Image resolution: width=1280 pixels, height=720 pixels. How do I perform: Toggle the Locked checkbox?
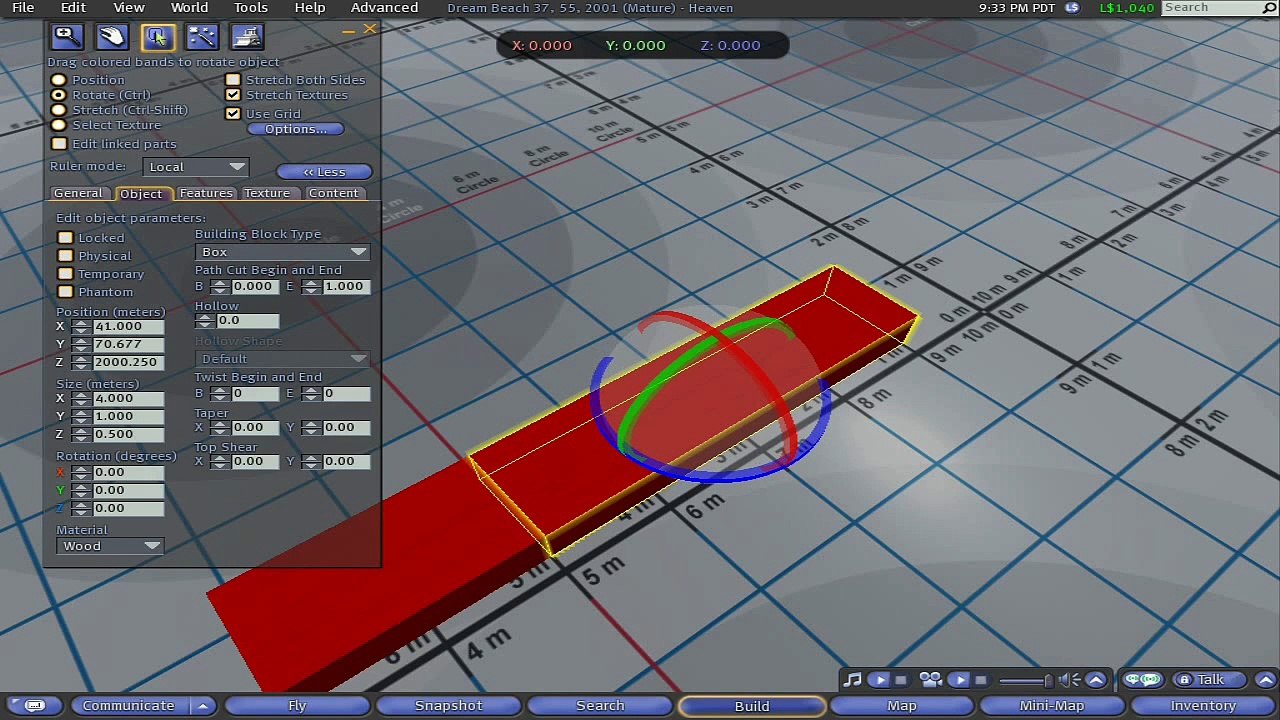click(x=66, y=238)
